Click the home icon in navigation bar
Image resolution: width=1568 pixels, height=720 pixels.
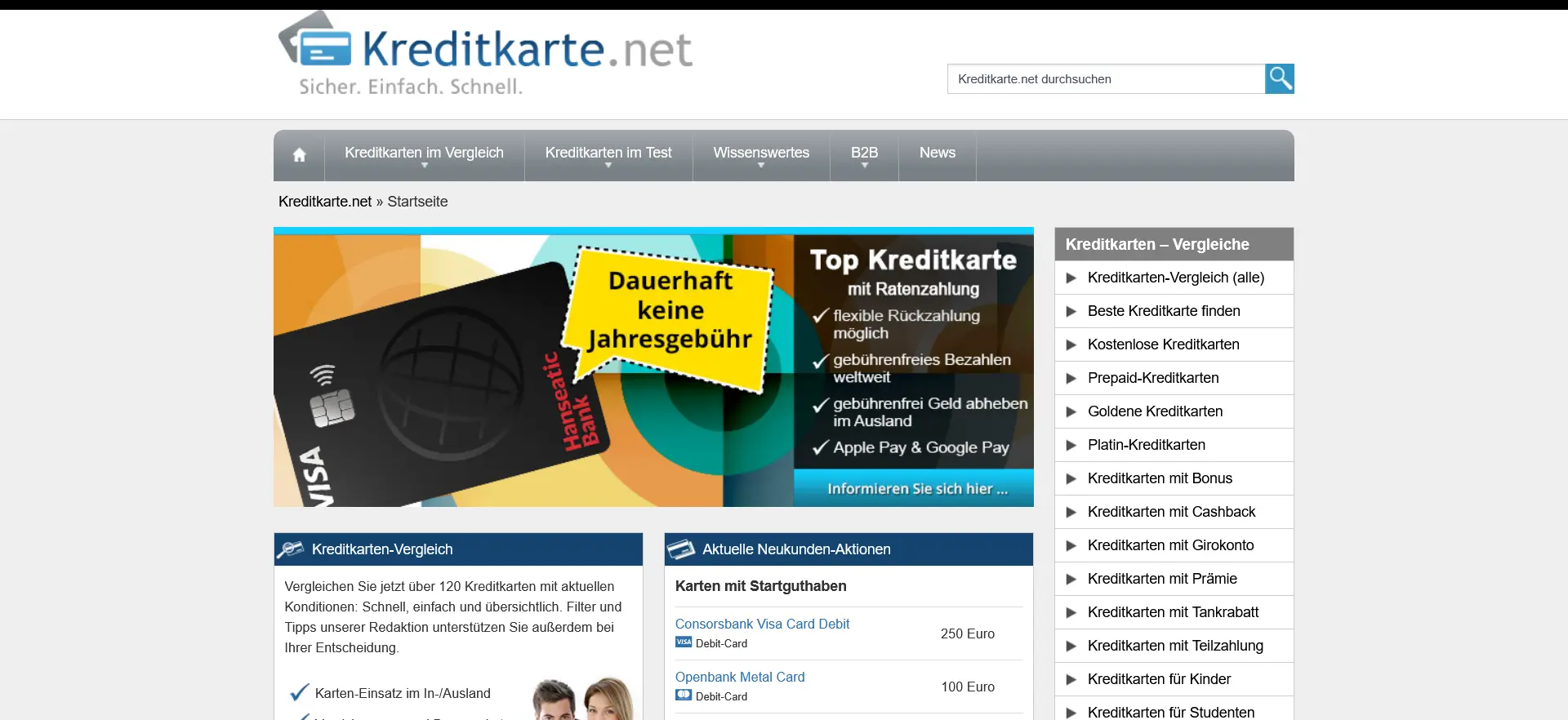299,154
